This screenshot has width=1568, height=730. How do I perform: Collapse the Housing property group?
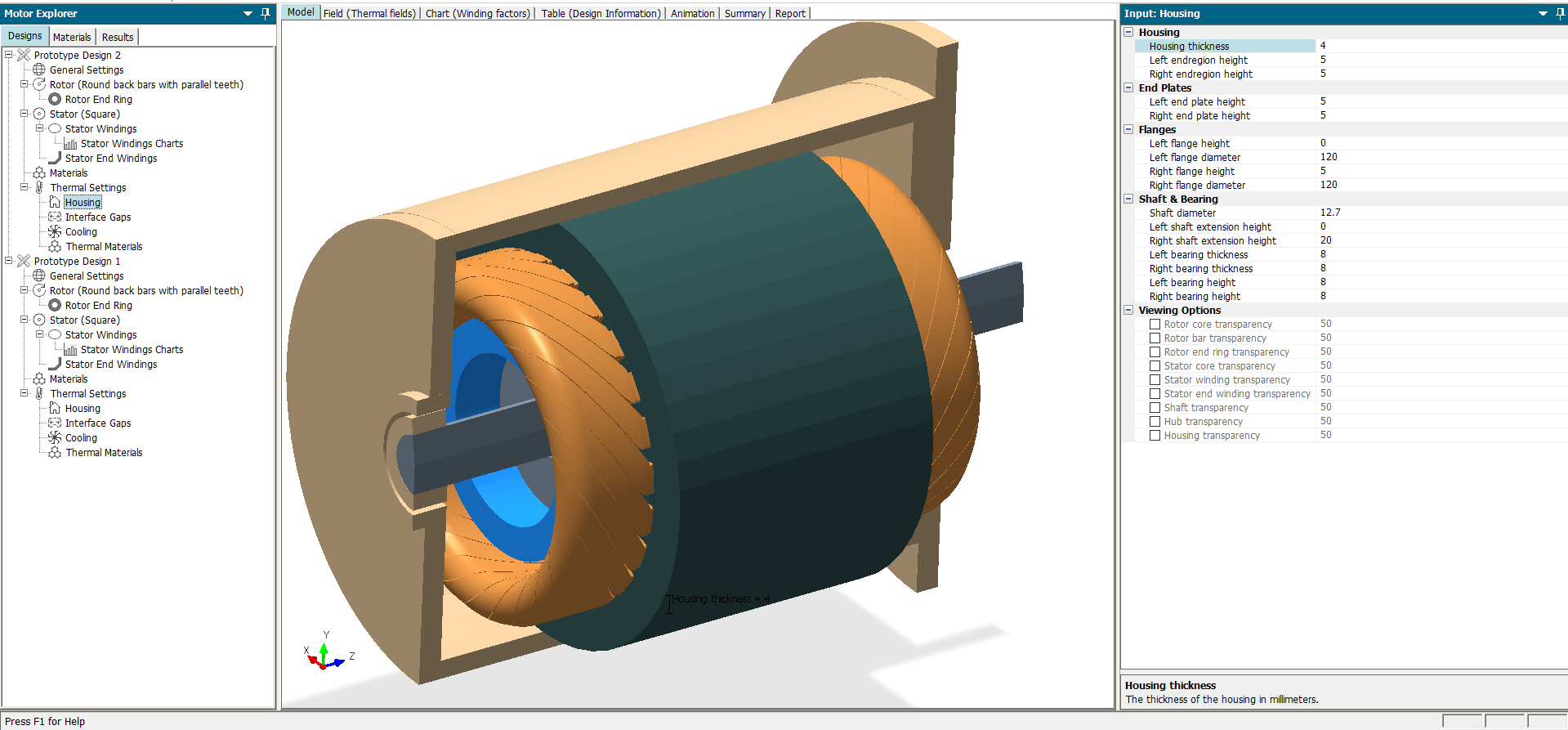(1128, 32)
